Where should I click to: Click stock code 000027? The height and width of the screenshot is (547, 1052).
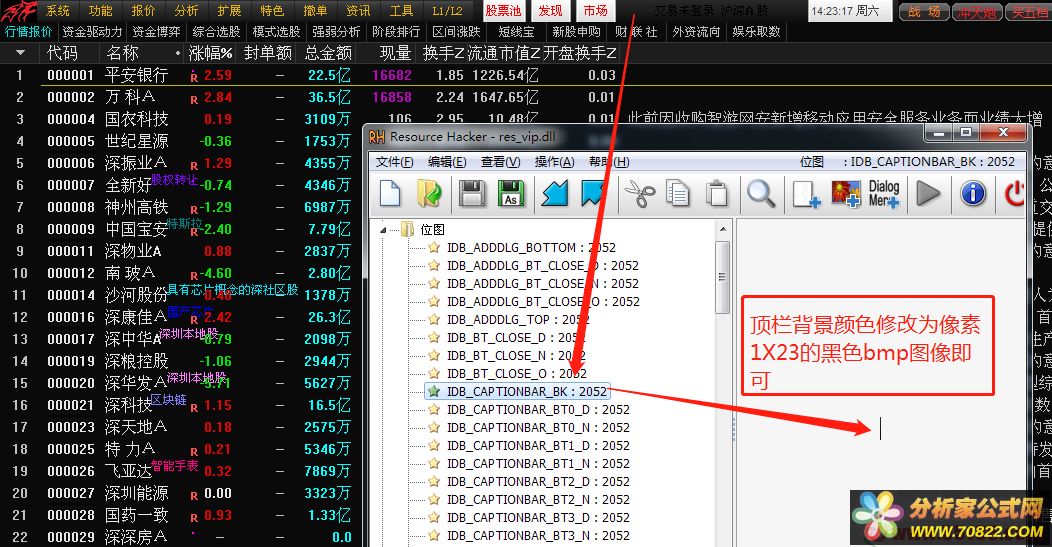(70, 493)
